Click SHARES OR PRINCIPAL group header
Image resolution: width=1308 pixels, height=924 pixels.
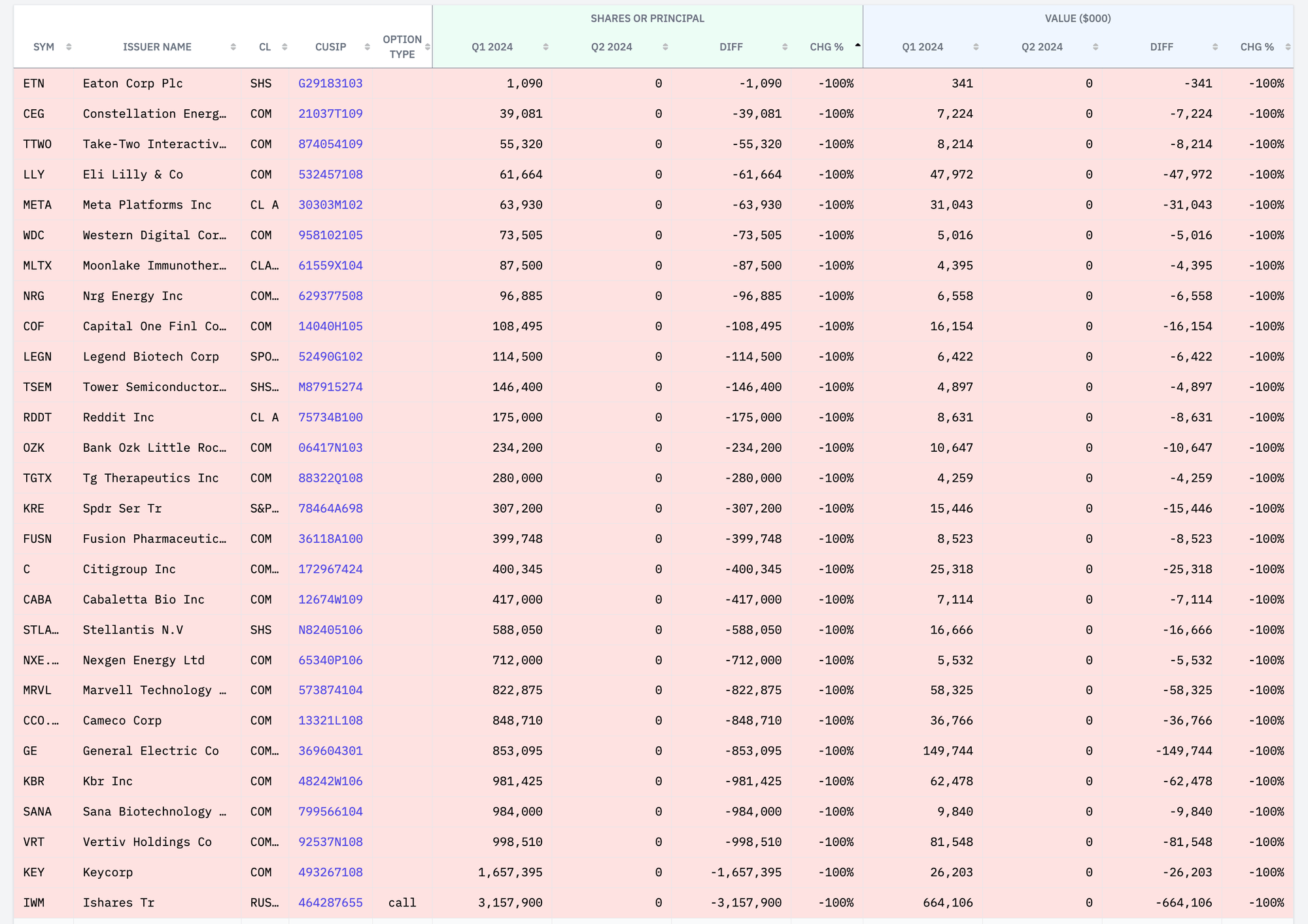647,18
